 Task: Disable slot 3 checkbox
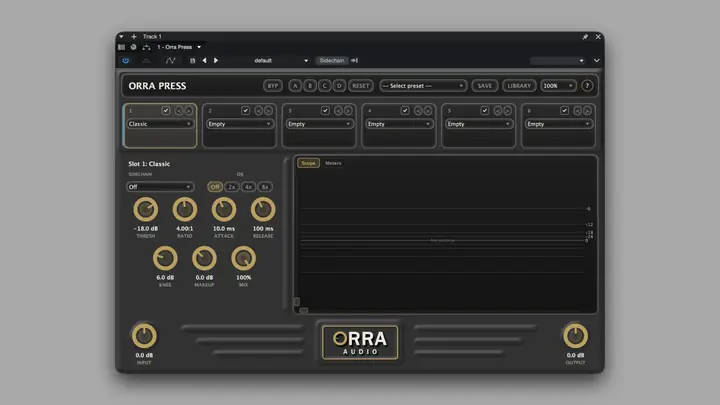pyautogui.click(x=325, y=111)
